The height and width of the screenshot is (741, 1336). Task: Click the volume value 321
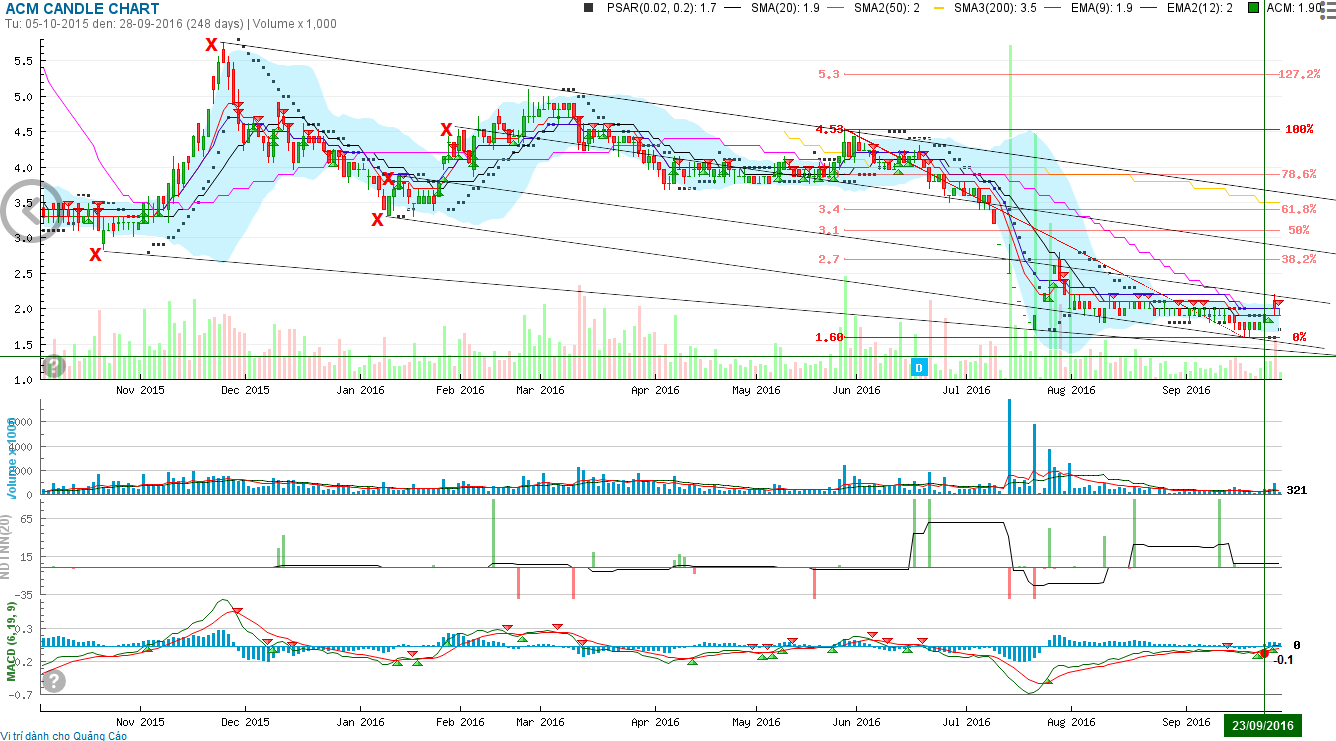[x=1297, y=490]
